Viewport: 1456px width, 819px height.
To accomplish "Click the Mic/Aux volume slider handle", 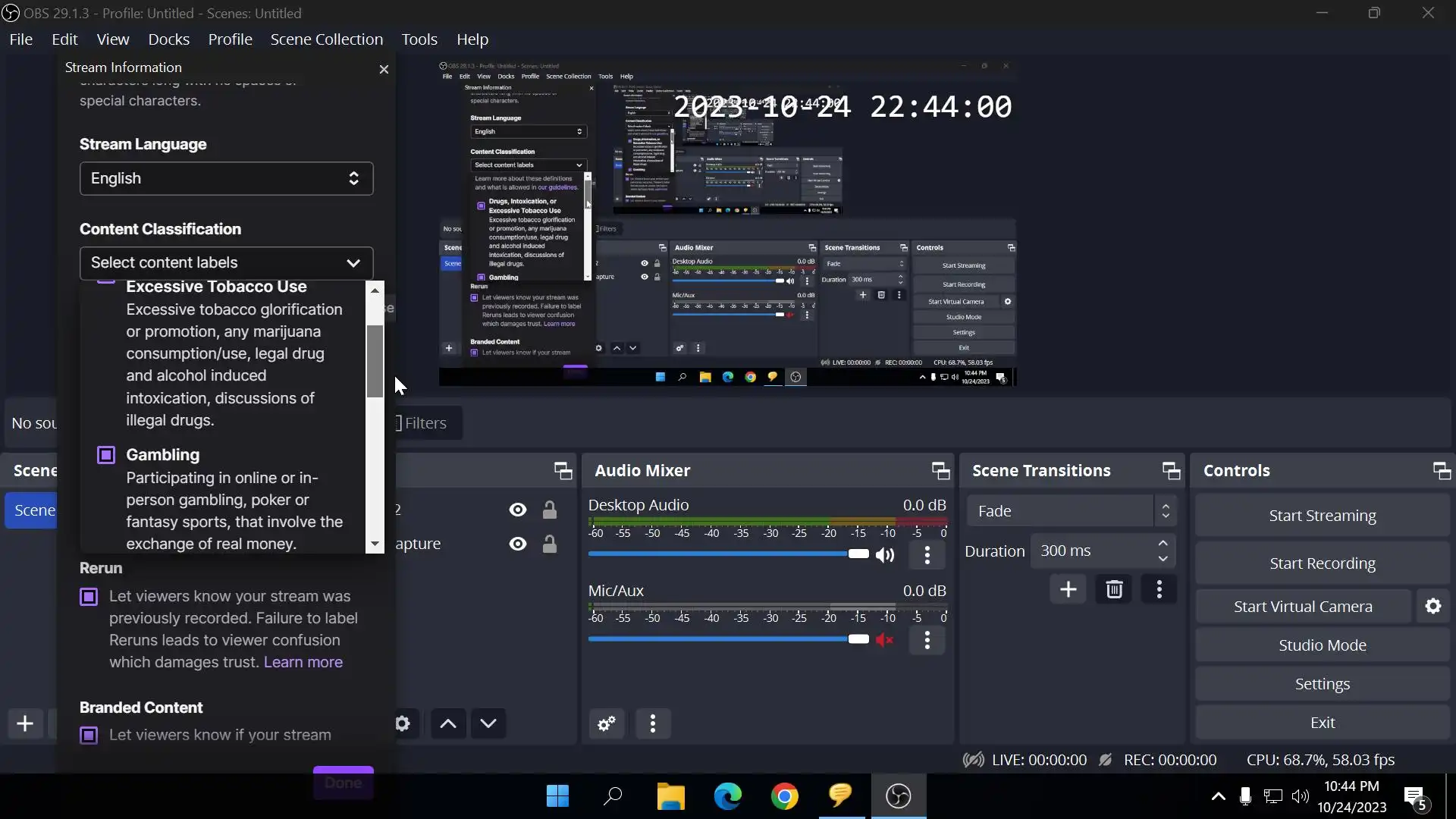I will pyautogui.click(x=858, y=639).
